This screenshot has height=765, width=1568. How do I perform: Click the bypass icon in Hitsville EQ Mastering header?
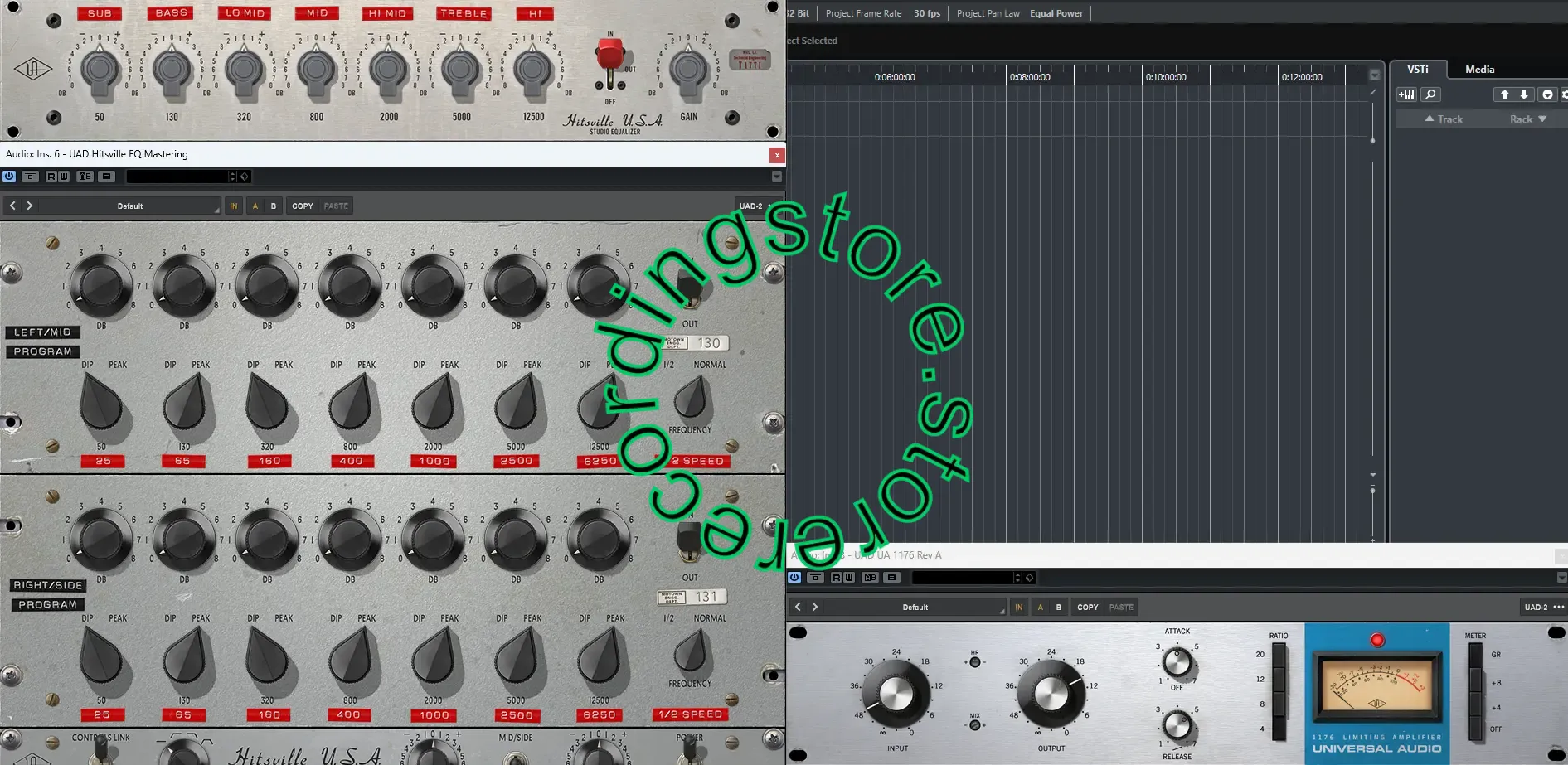(30, 177)
